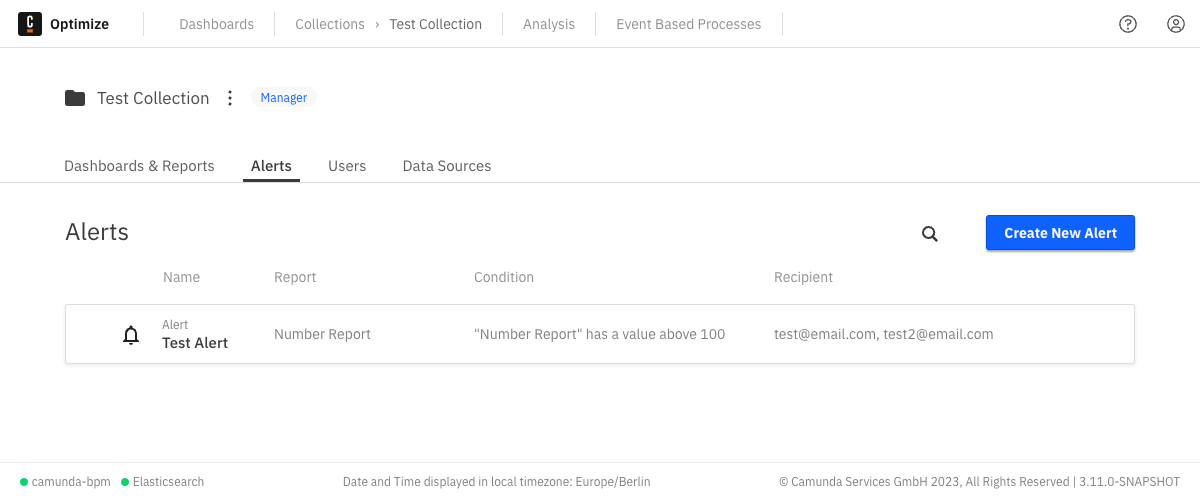
Task: Switch to the Data Sources tab
Action: 447,166
